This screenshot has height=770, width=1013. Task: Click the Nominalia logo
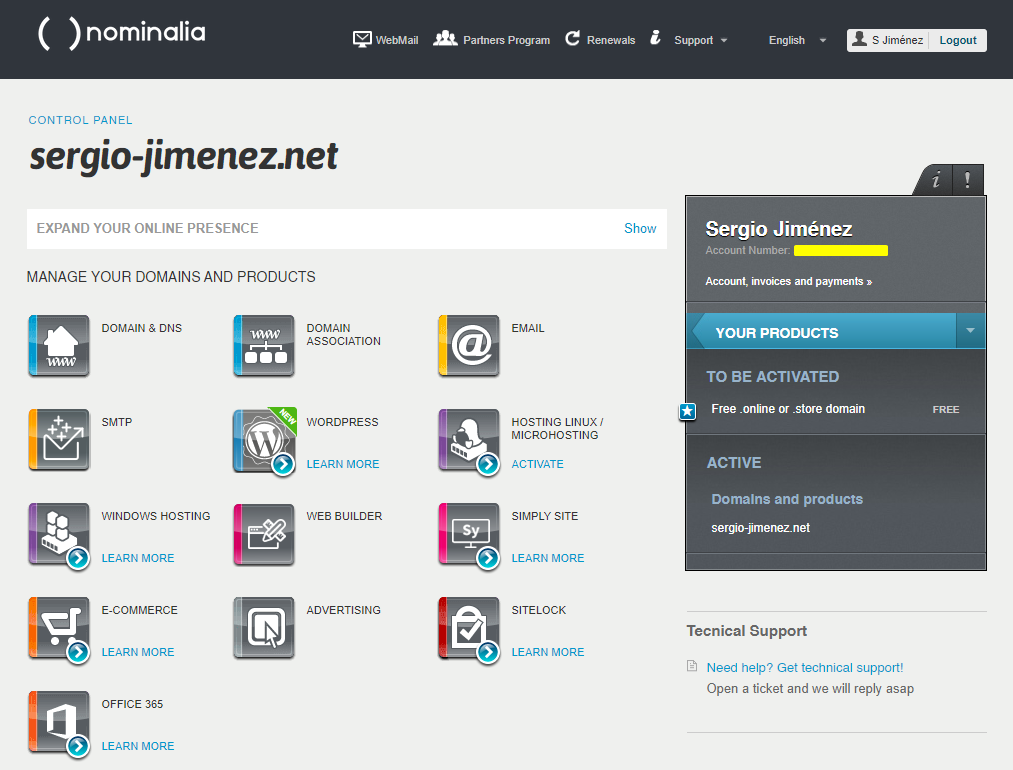pyautogui.click(x=121, y=33)
